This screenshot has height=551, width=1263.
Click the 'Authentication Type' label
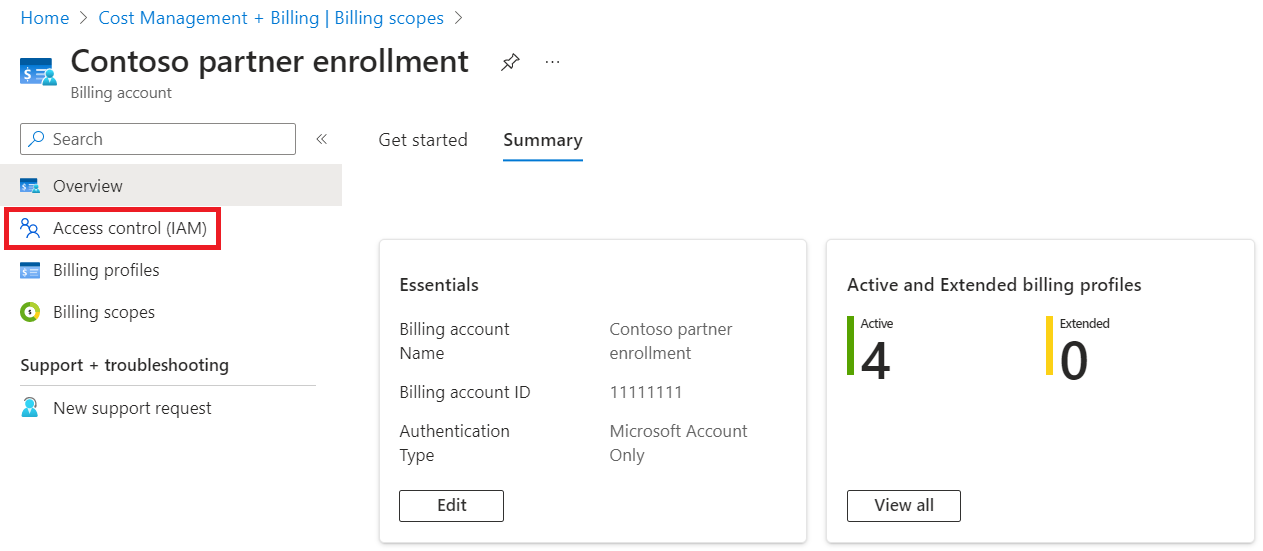coord(455,443)
